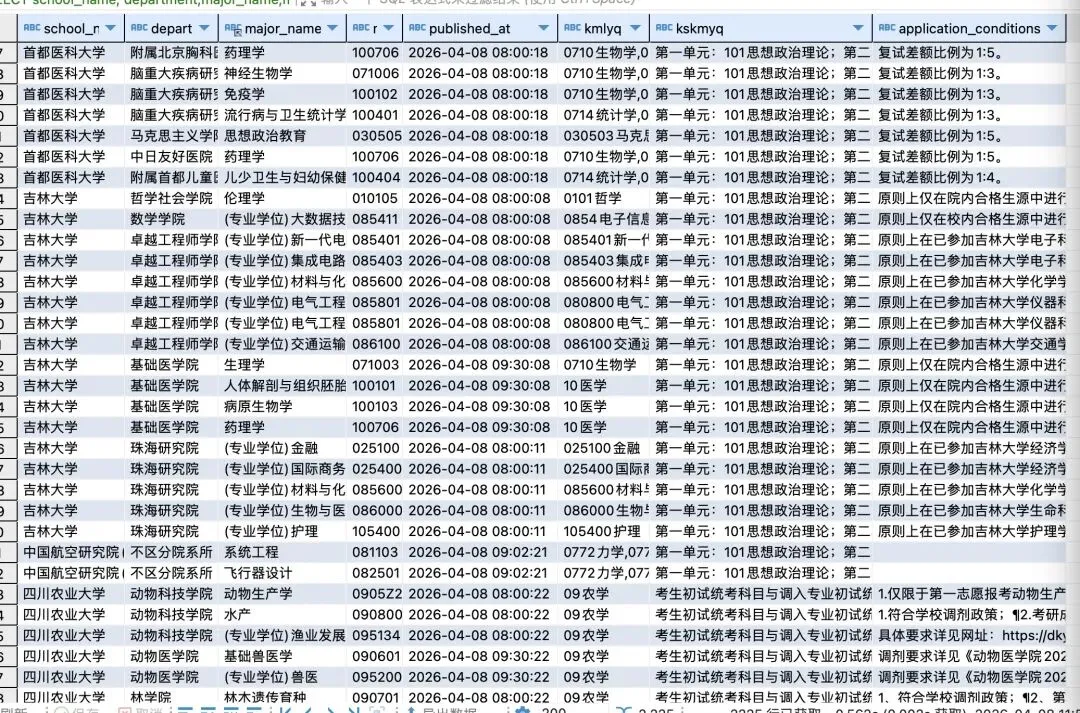Open the published_at column filter dropdown arrow
This screenshot has width=1080, height=713.
tap(543, 28)
